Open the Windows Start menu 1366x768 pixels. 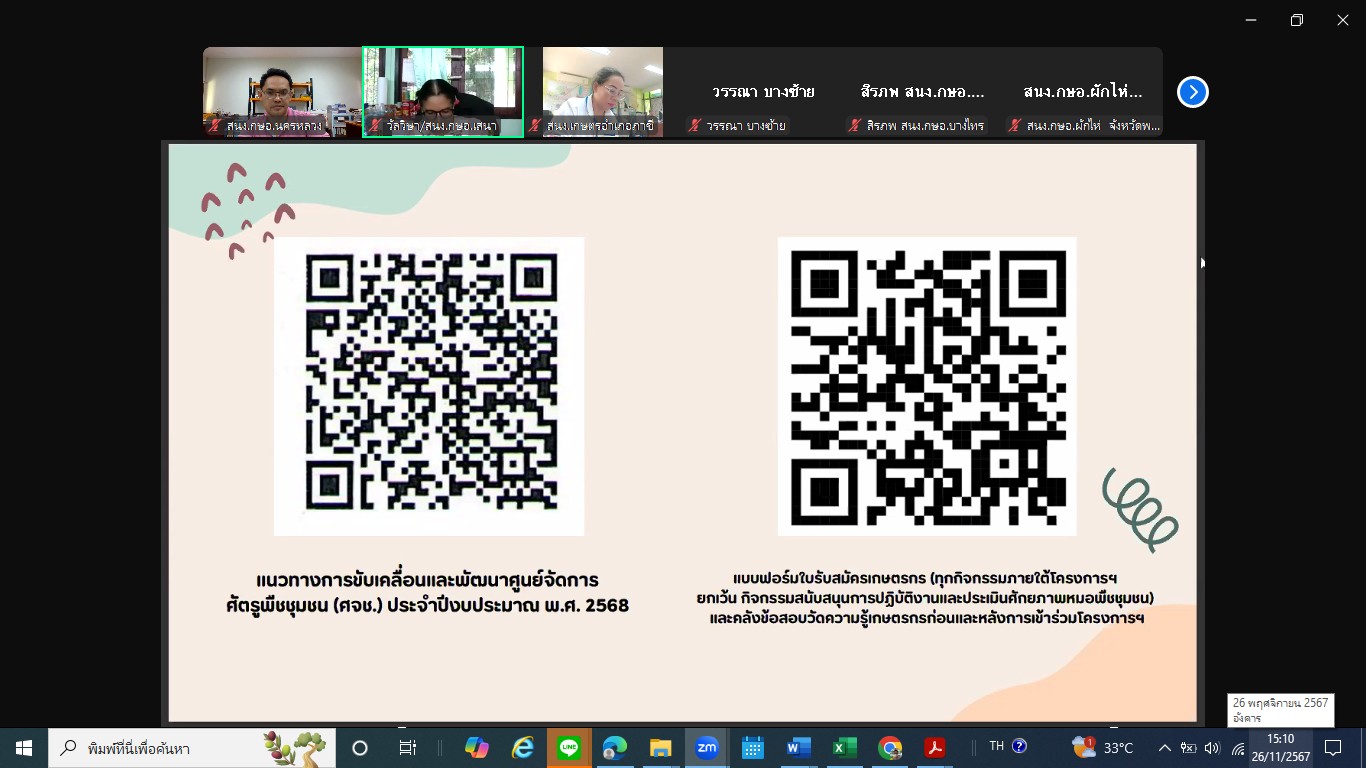click(24, 748)
